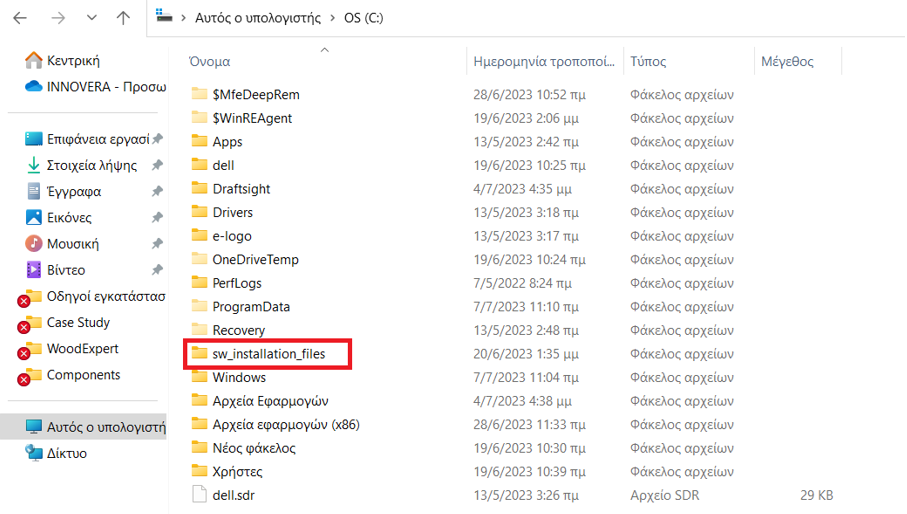Click the Forward navigation arrow
This screenshot has height=514, width=907.
coord(58,18)
